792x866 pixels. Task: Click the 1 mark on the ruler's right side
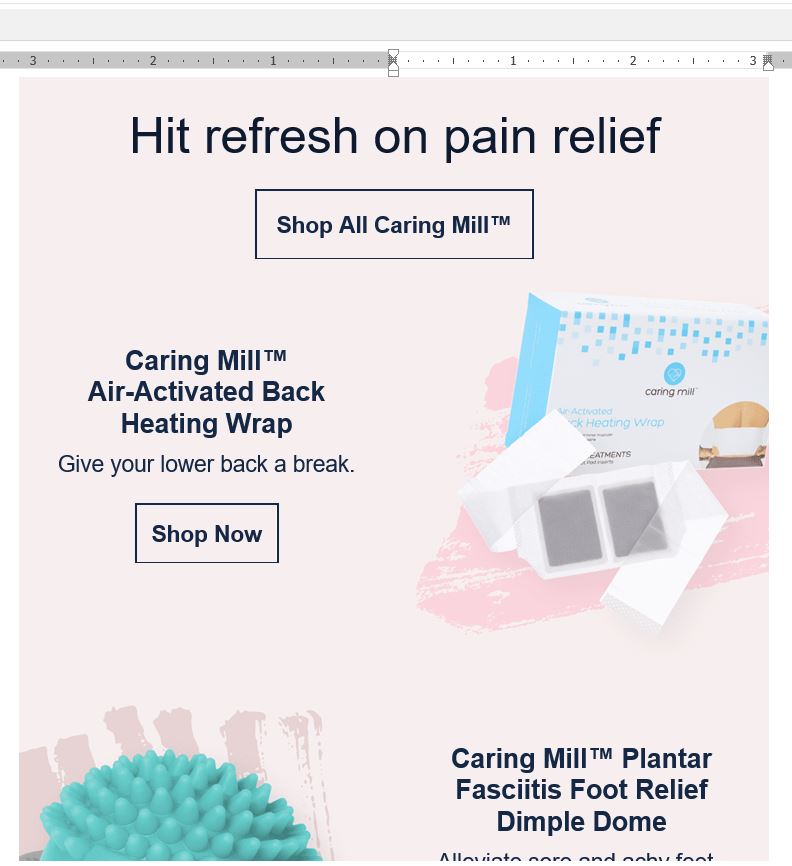tap(513, 61)
